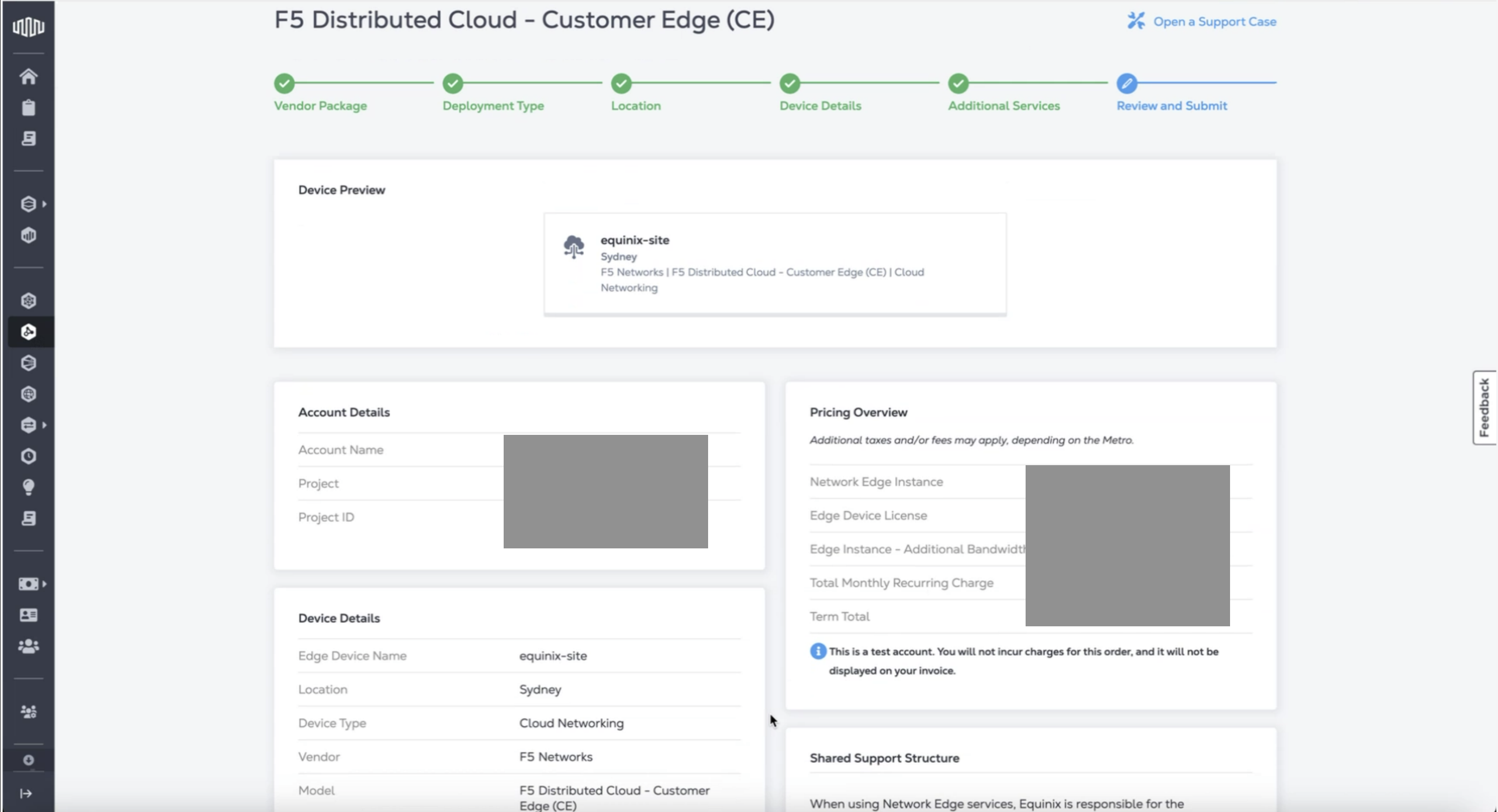Go to Home via sidebar icon
Screen dimensions: 1498x812
[28, 77]
